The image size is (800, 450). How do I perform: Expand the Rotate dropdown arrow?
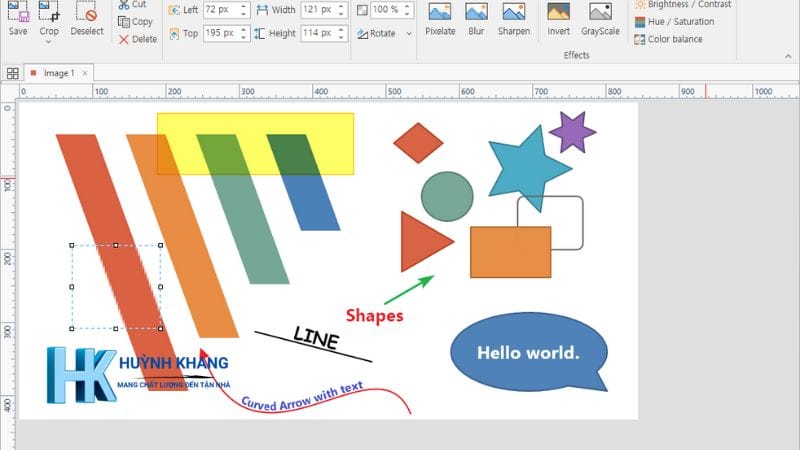(x=409, y=34)
